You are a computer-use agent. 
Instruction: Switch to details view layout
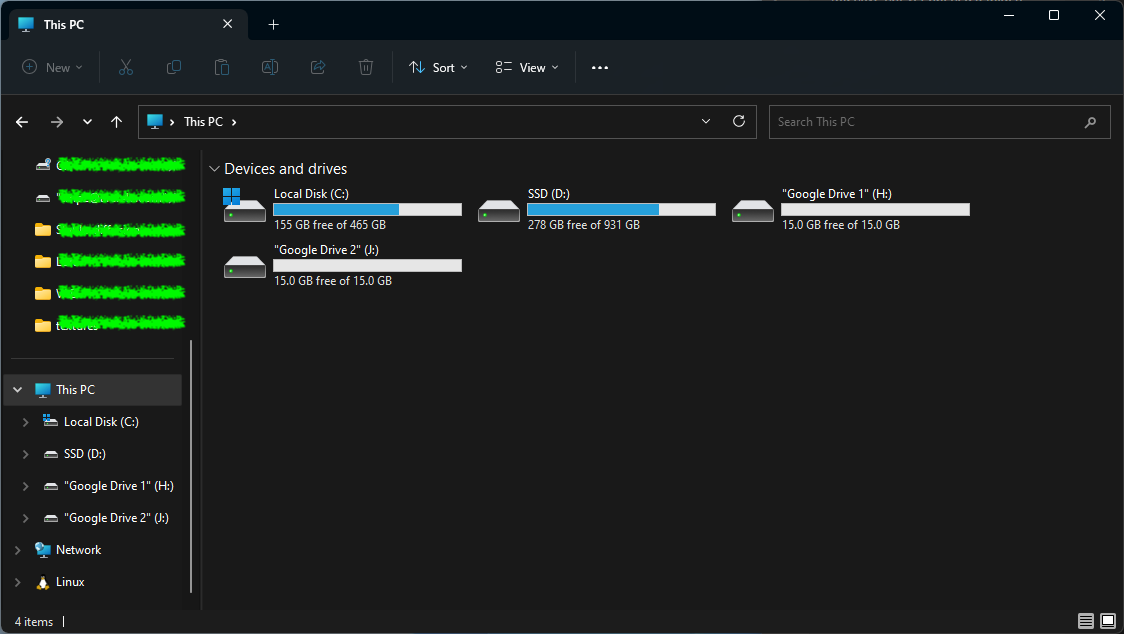click(x=1086, y=621)
